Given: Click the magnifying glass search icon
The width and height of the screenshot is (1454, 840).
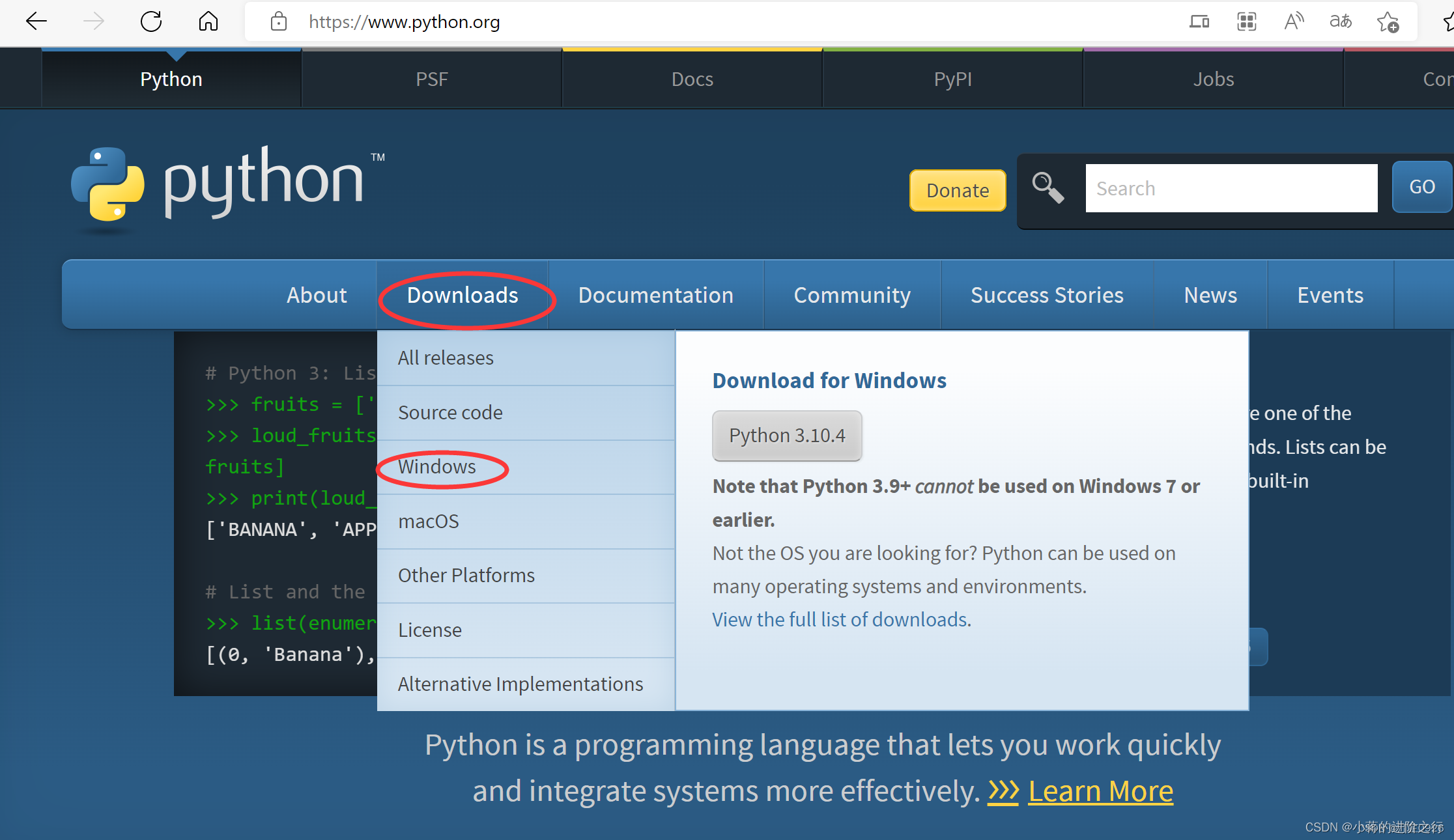Looking at the screenshot, I should [x=1048, y=188].
